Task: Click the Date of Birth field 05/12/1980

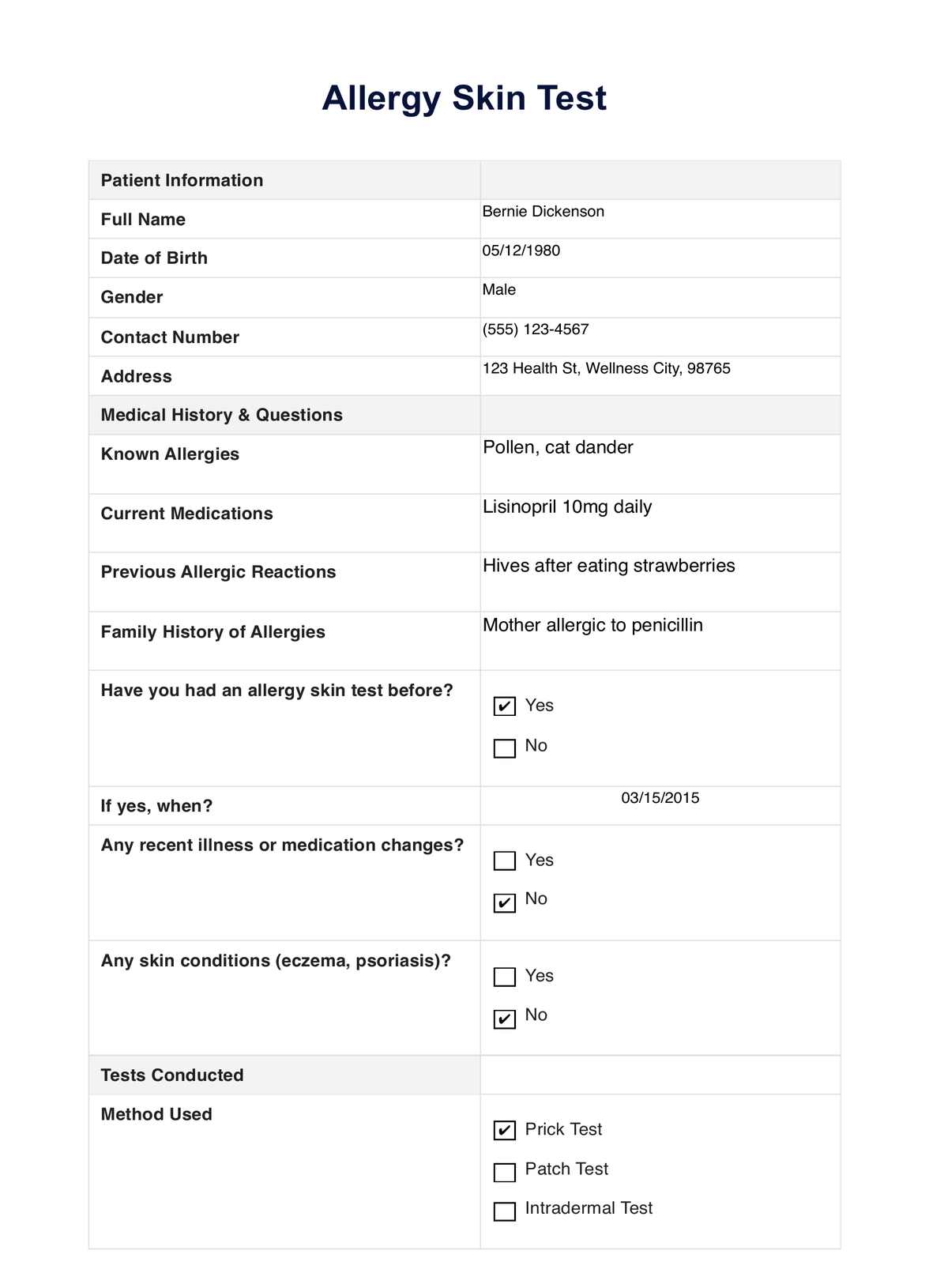Action: pos(660,258)
